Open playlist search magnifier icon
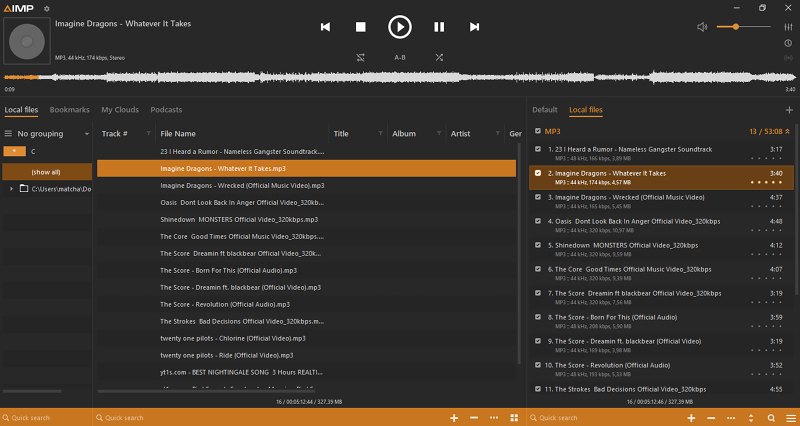 (771, 418)
